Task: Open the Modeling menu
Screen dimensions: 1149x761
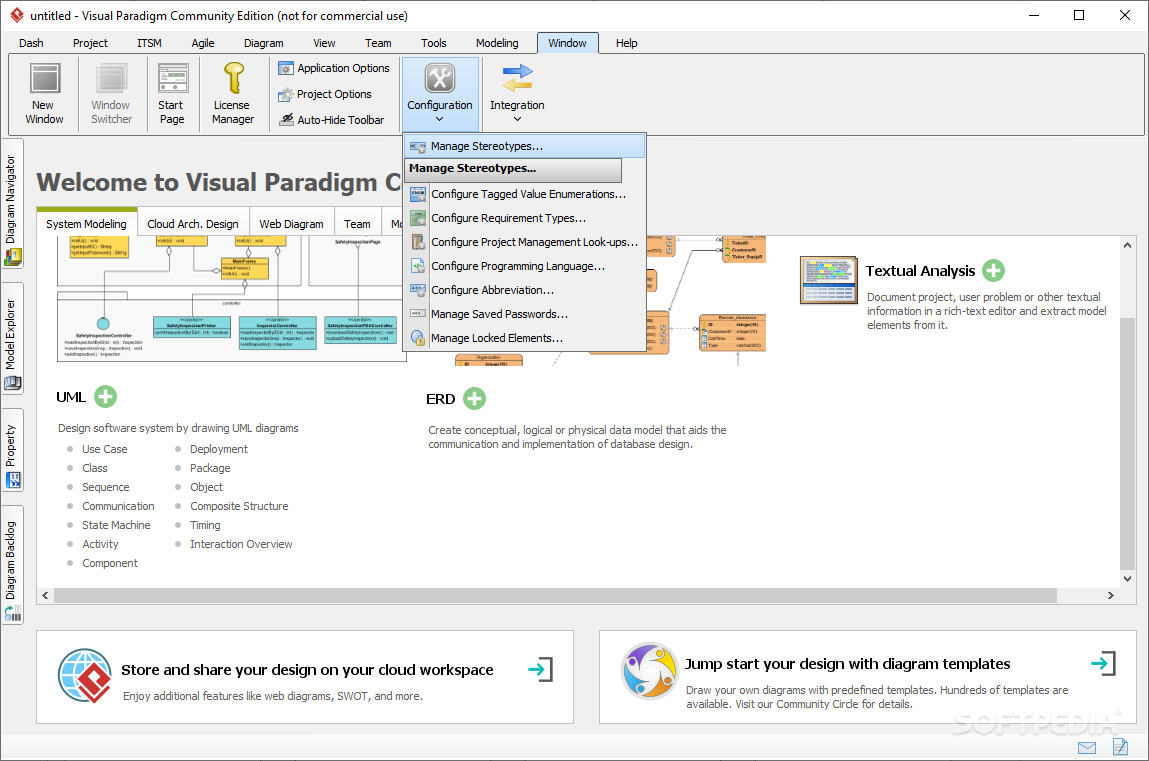Action: [497, 43]
